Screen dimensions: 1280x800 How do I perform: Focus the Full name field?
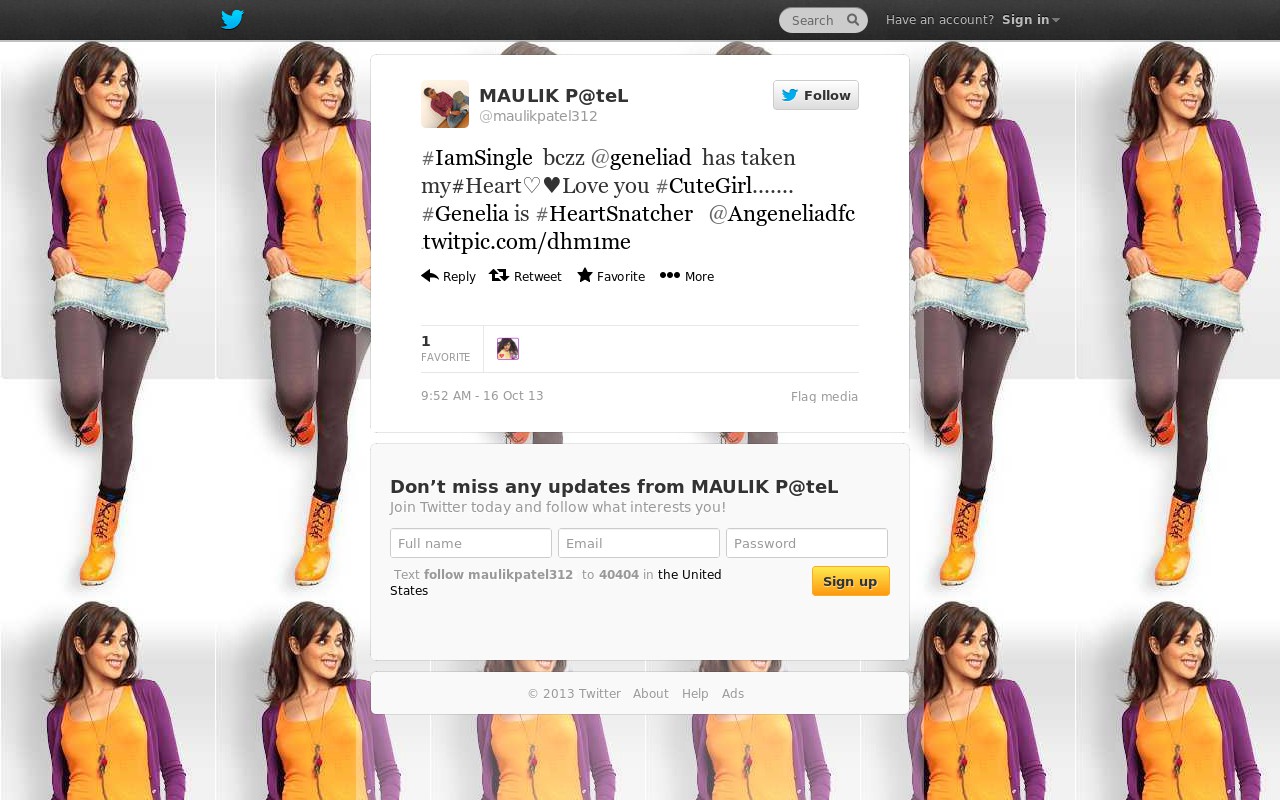pyautogui.click(x=471, y=543)
